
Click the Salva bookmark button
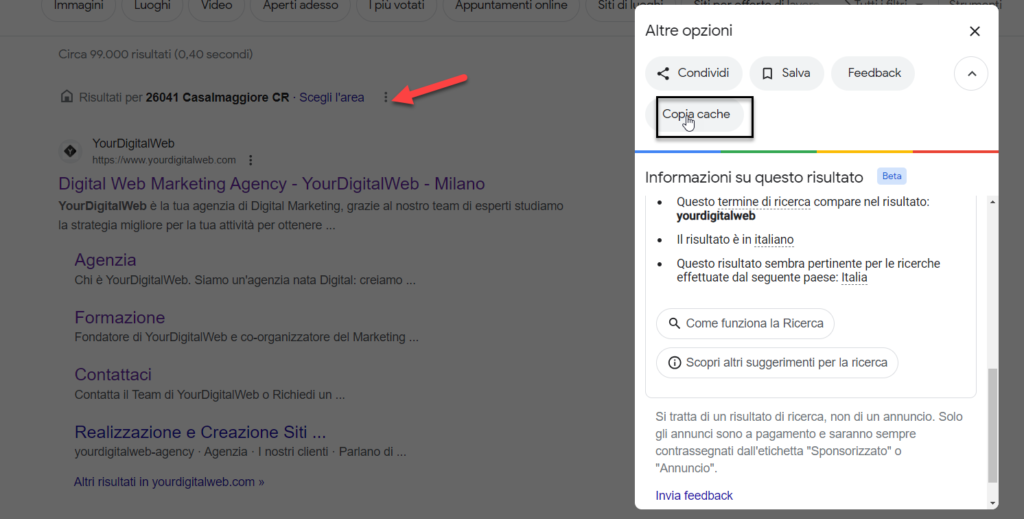pyautogui.click(x=786, y=73)
